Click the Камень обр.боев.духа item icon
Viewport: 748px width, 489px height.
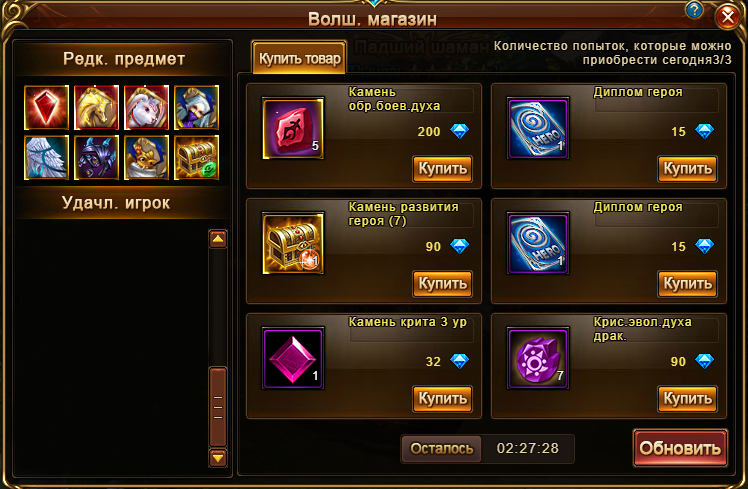(293, 128)
